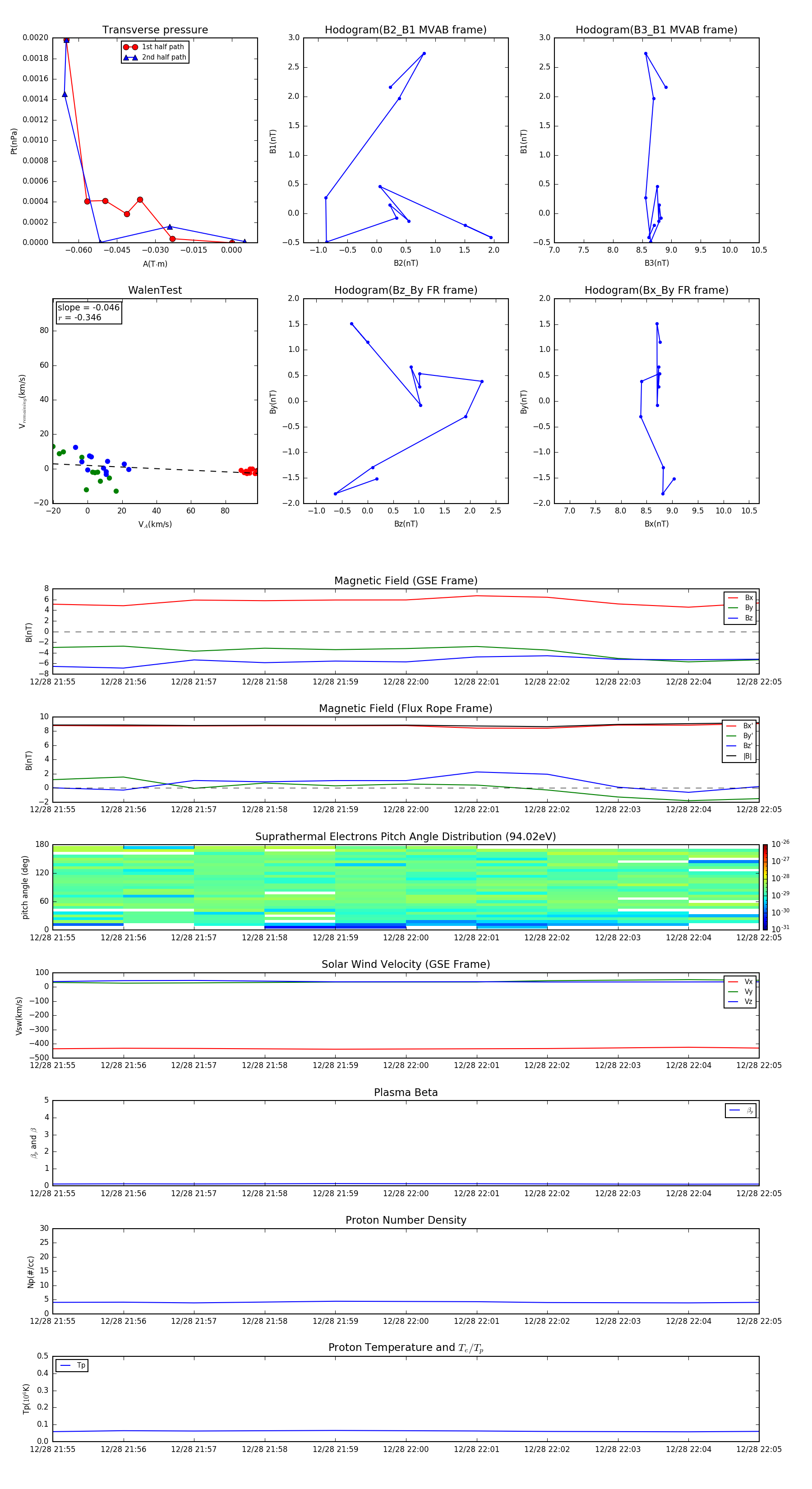
Task: Click the Vx entry in velocity legend
Action: coord(740,981)
